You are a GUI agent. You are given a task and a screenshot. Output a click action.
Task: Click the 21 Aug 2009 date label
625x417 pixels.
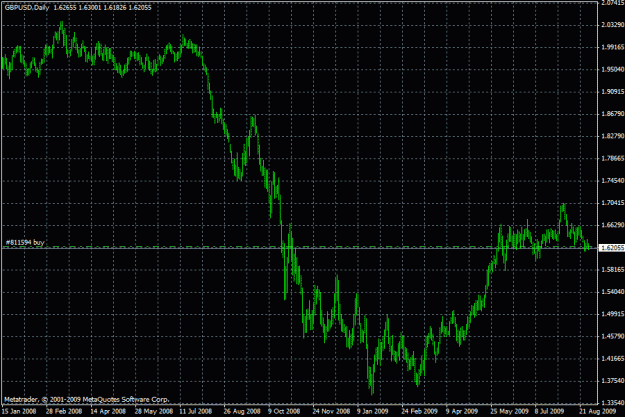597,411
